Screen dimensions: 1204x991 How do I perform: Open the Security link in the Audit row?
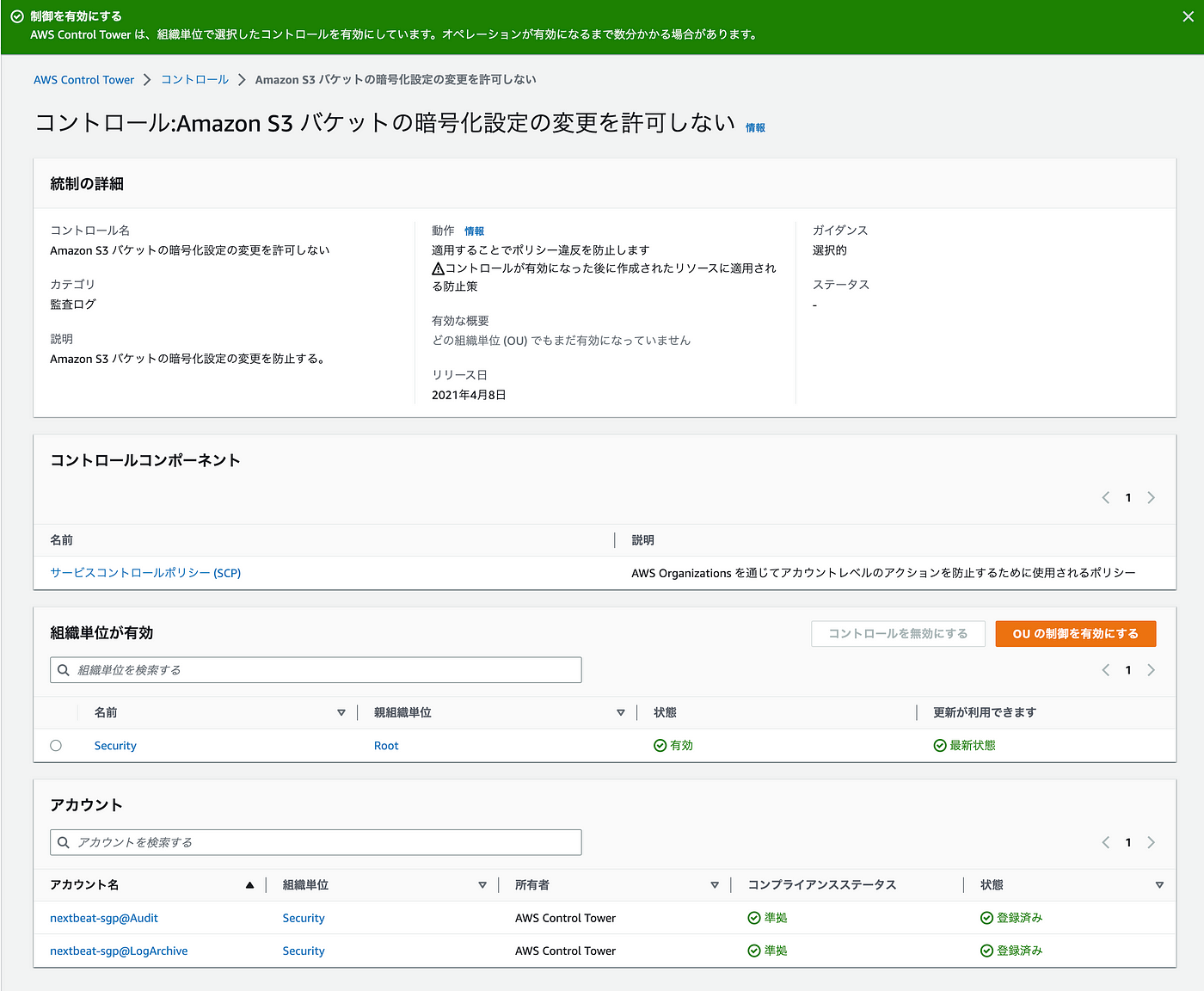click(304, 918)
